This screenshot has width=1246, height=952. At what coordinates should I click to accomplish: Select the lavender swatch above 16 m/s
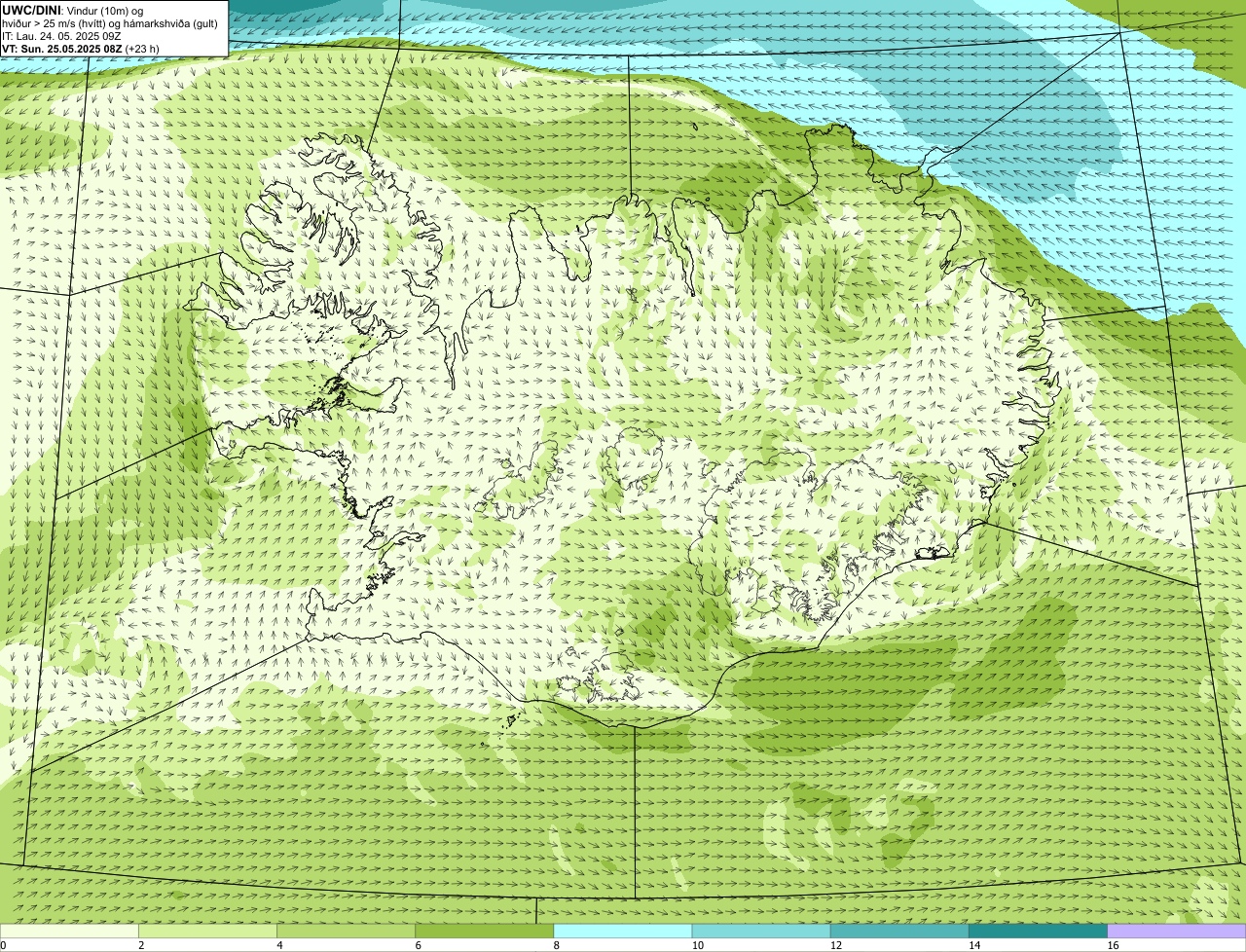pyautogui.click(x=1177, y=932)
